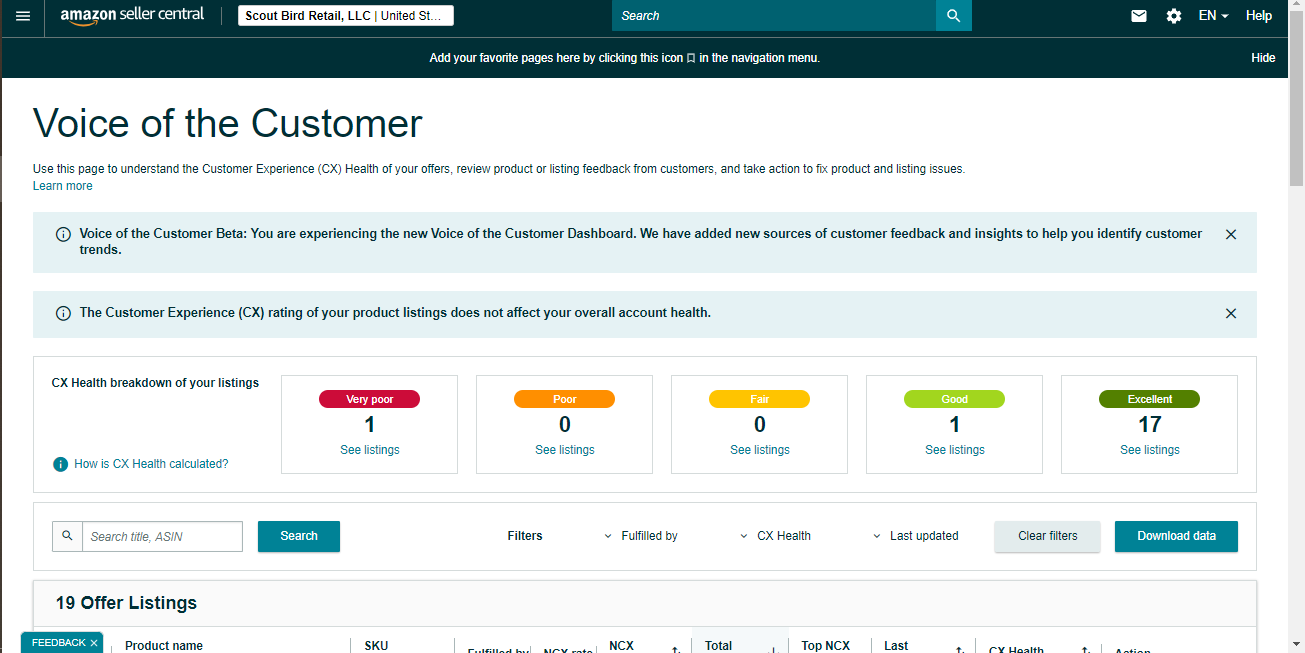Screen dimensions: 1305x653
Task: Open the Scout Bird Retail account switcher
Action: (x=346, y=16)
